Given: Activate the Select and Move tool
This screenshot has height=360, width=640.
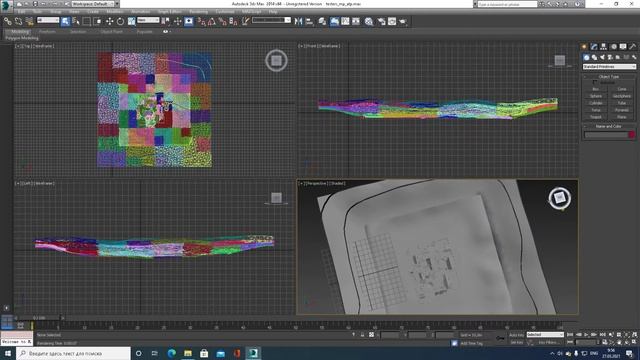Looking at the screenshot, I should [x=109, y=21].
